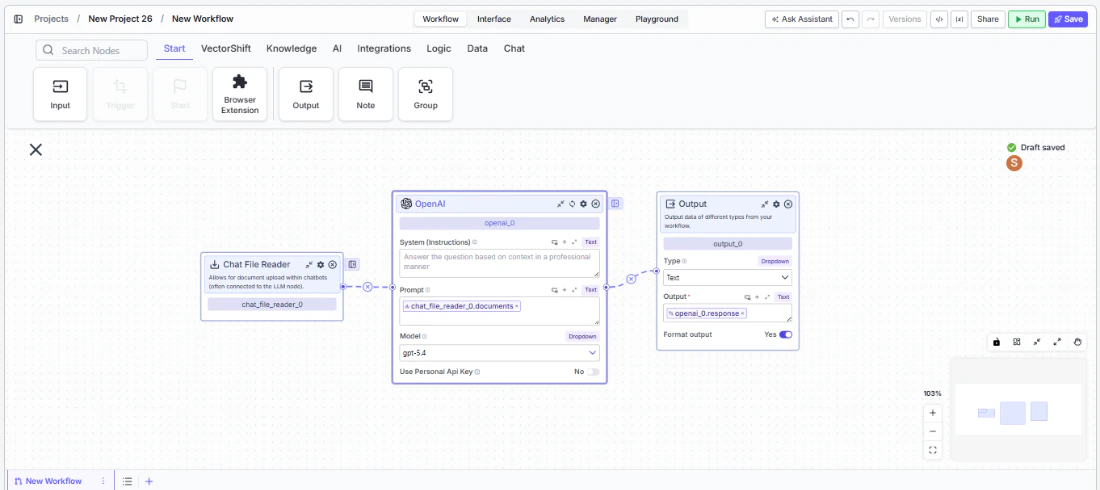
Task: Toggle Use Personal Api Key switch
Action: point(593,371)
